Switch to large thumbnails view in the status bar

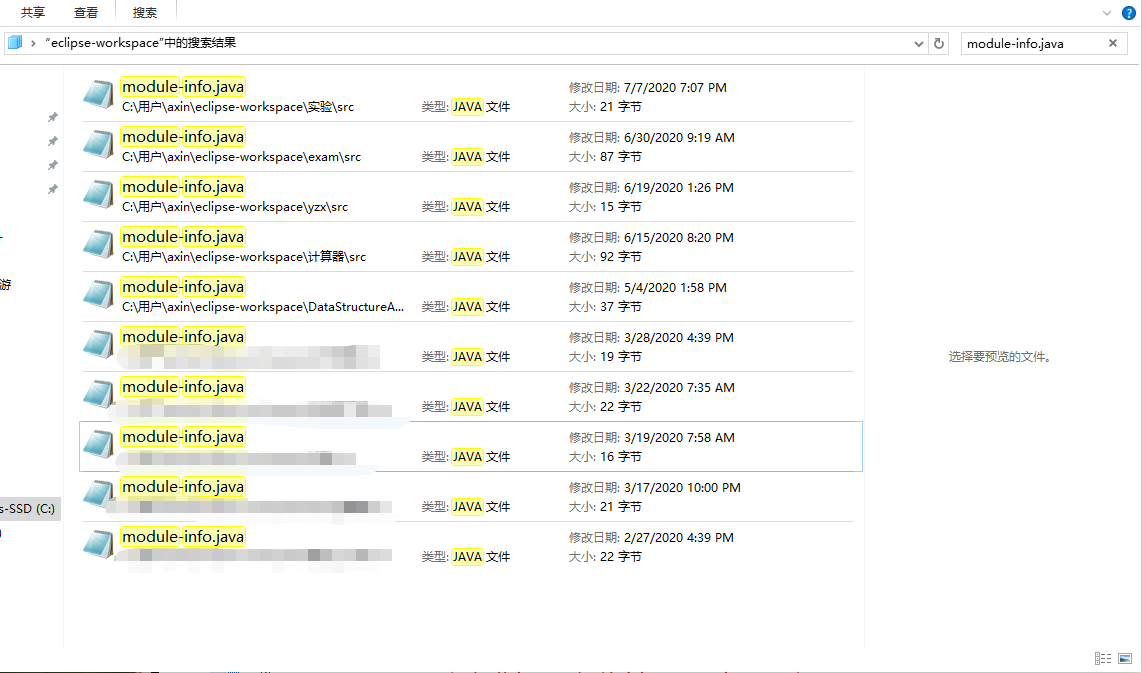point(1125,658)
